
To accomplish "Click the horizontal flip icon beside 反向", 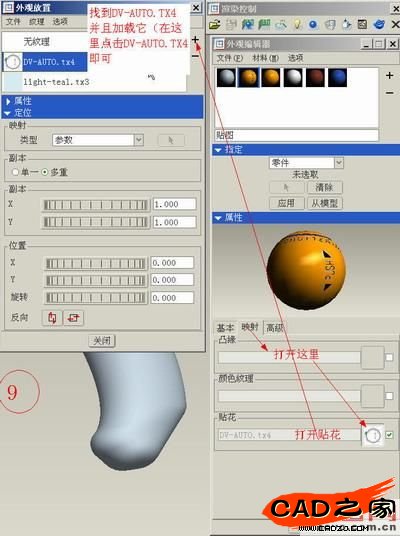I will (x=73, y=318).
